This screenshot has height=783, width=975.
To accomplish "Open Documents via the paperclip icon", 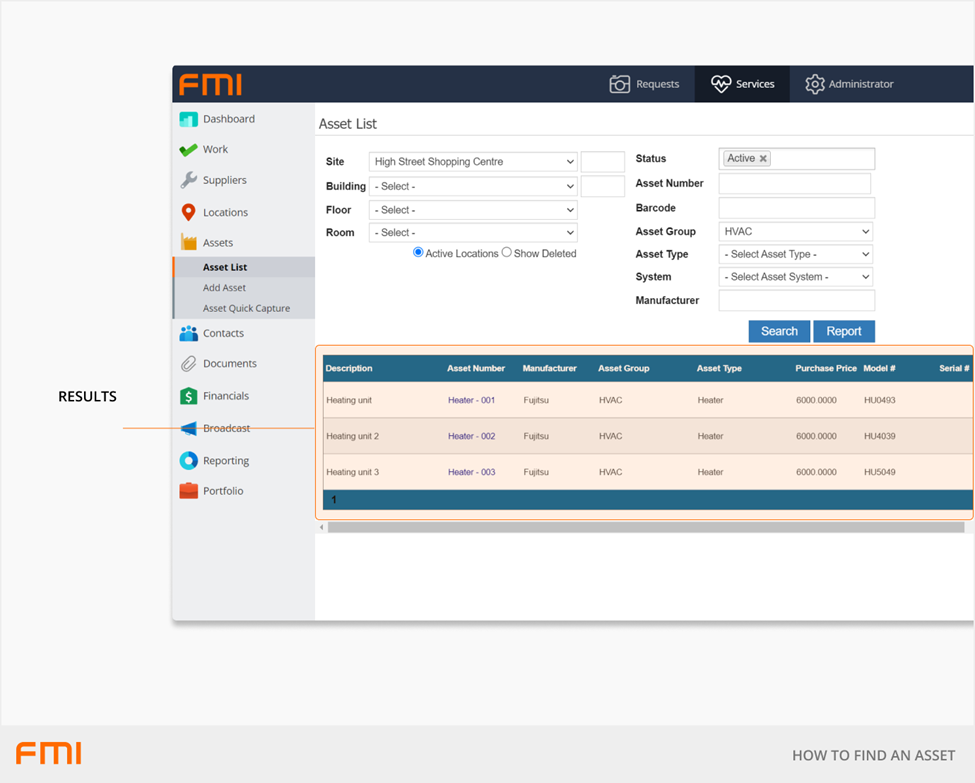I will point(188,364).
